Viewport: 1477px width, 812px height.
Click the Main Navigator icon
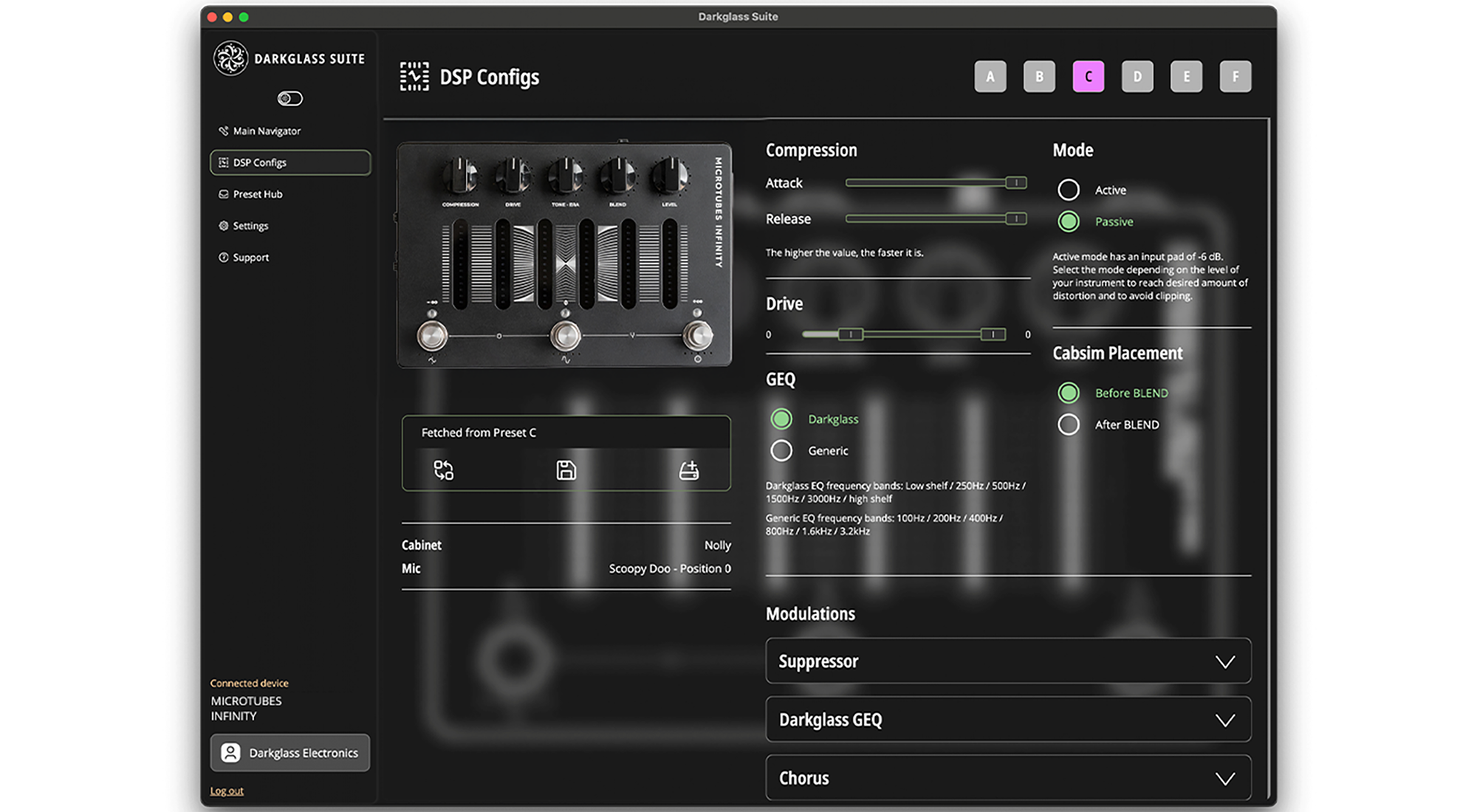223,131
